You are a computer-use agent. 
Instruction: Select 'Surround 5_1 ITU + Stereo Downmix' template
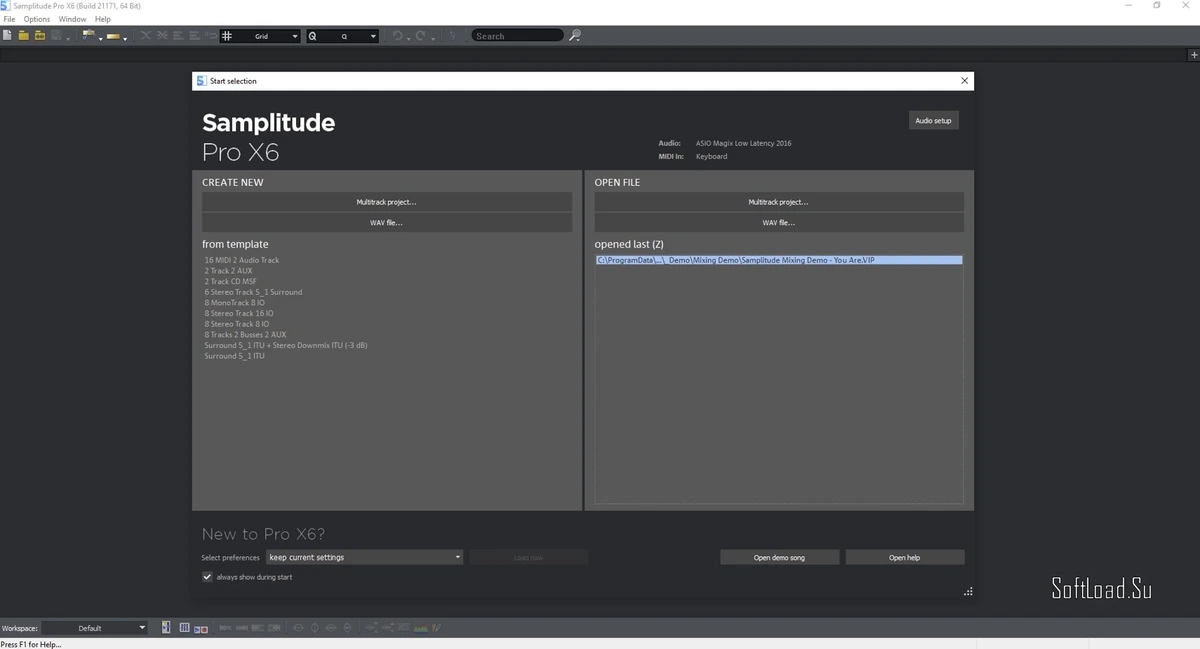tap(286, 345)
